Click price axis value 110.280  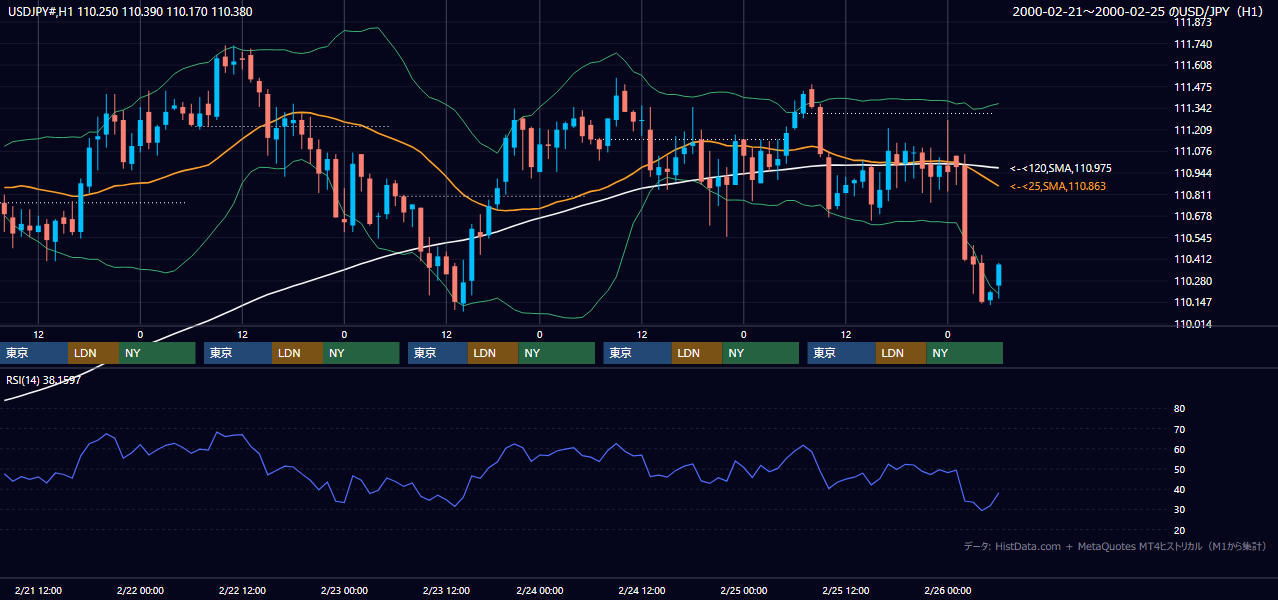[x=1192, y=281]
